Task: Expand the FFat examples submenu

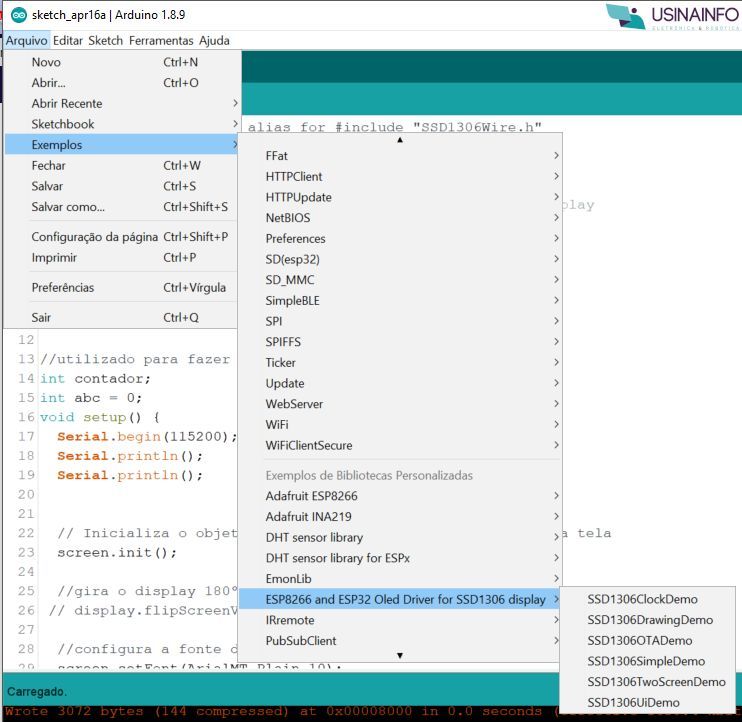Action: (x=400, y=156)
